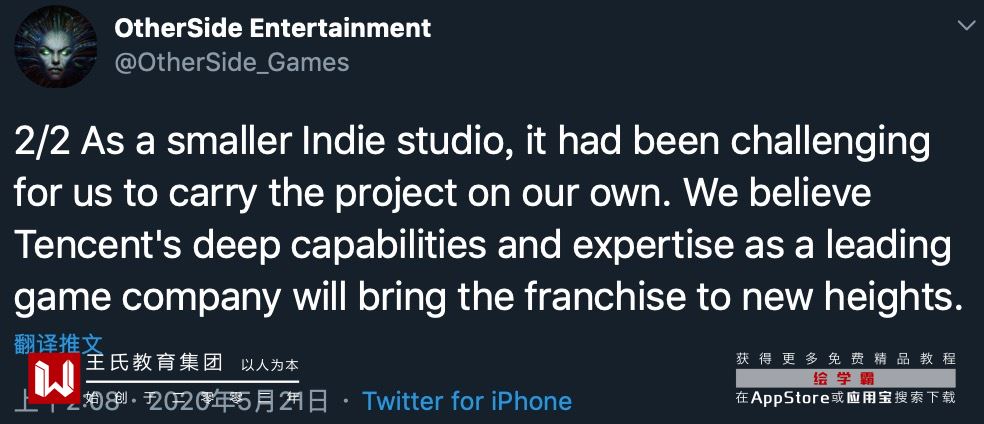The height and width of the screenshot is (424, 984).
Task: Click the 2020年5月21日 tweet date
Action: [x=250, y=401]
